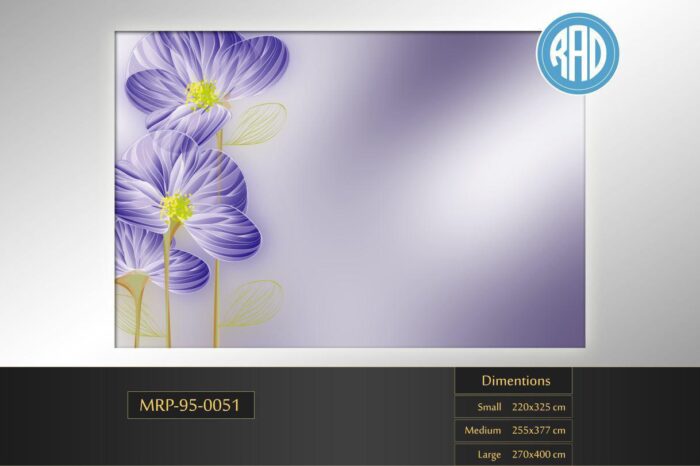Select the Large 270x400 cm row

[x=513, y=454]
